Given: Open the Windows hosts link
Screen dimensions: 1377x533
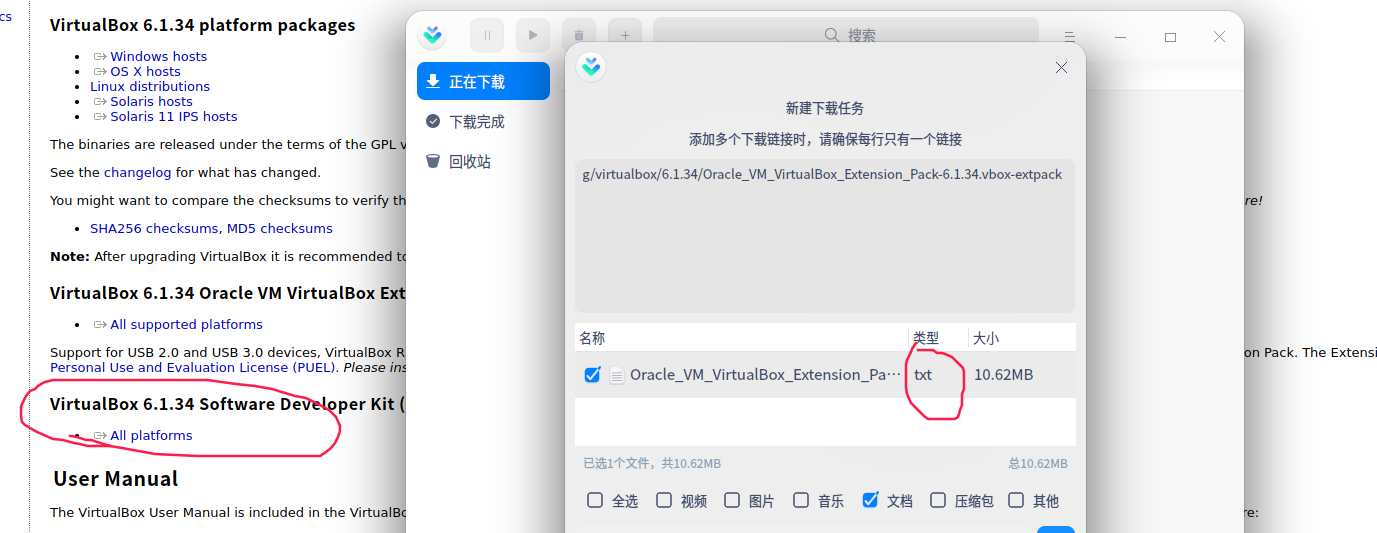Looking at the screenshot, I should [x=158, y=56].
